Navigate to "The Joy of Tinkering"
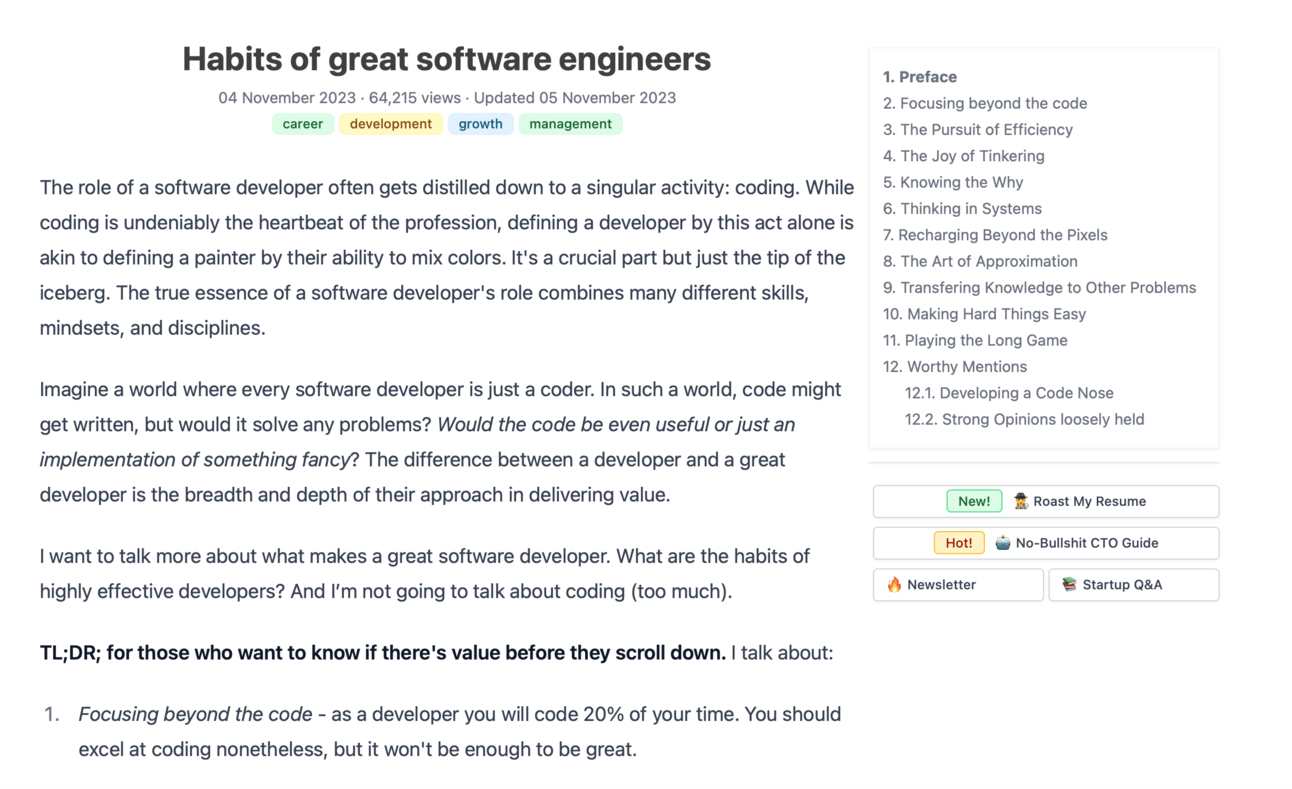This screenshot has height=789, width=1292. pyautogui.click(x=964, y=156)
